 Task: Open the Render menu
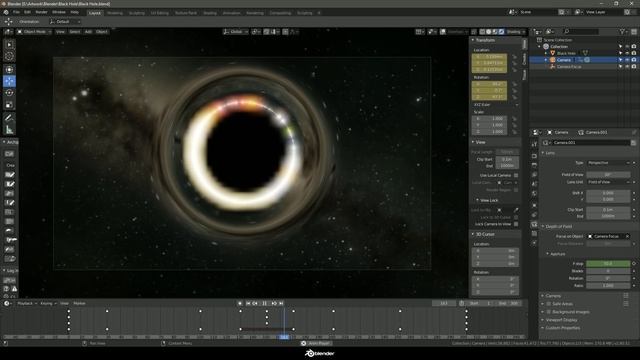[x=41, y=12]
